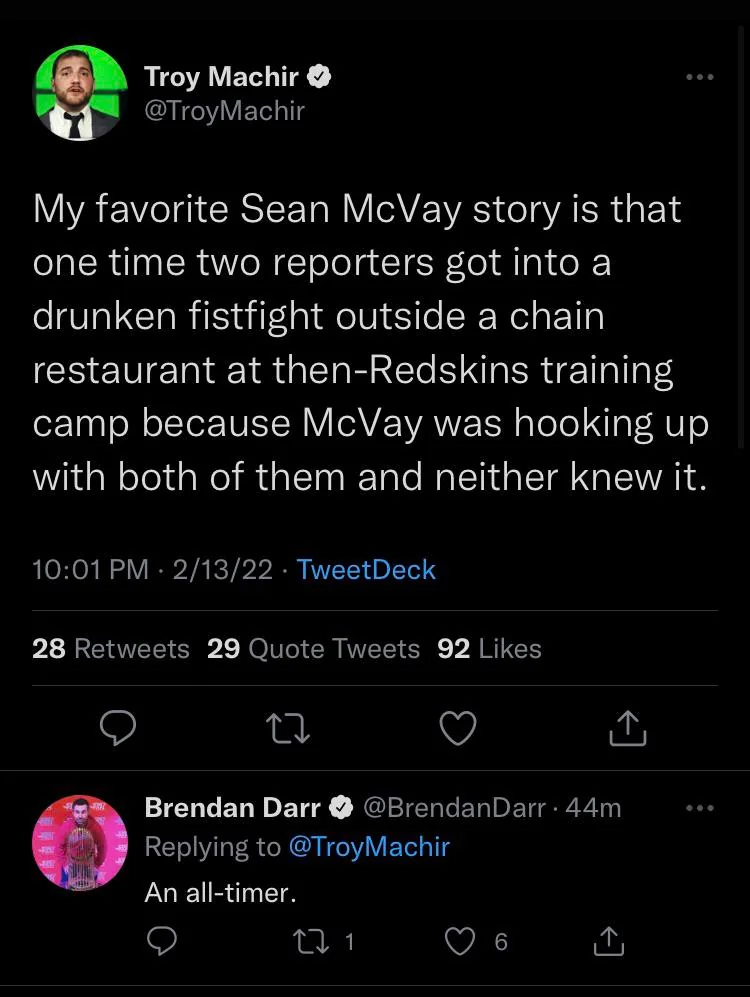750x997 pixels.
Task: Open Troy Machir's display name
Action: click(221, 76)
